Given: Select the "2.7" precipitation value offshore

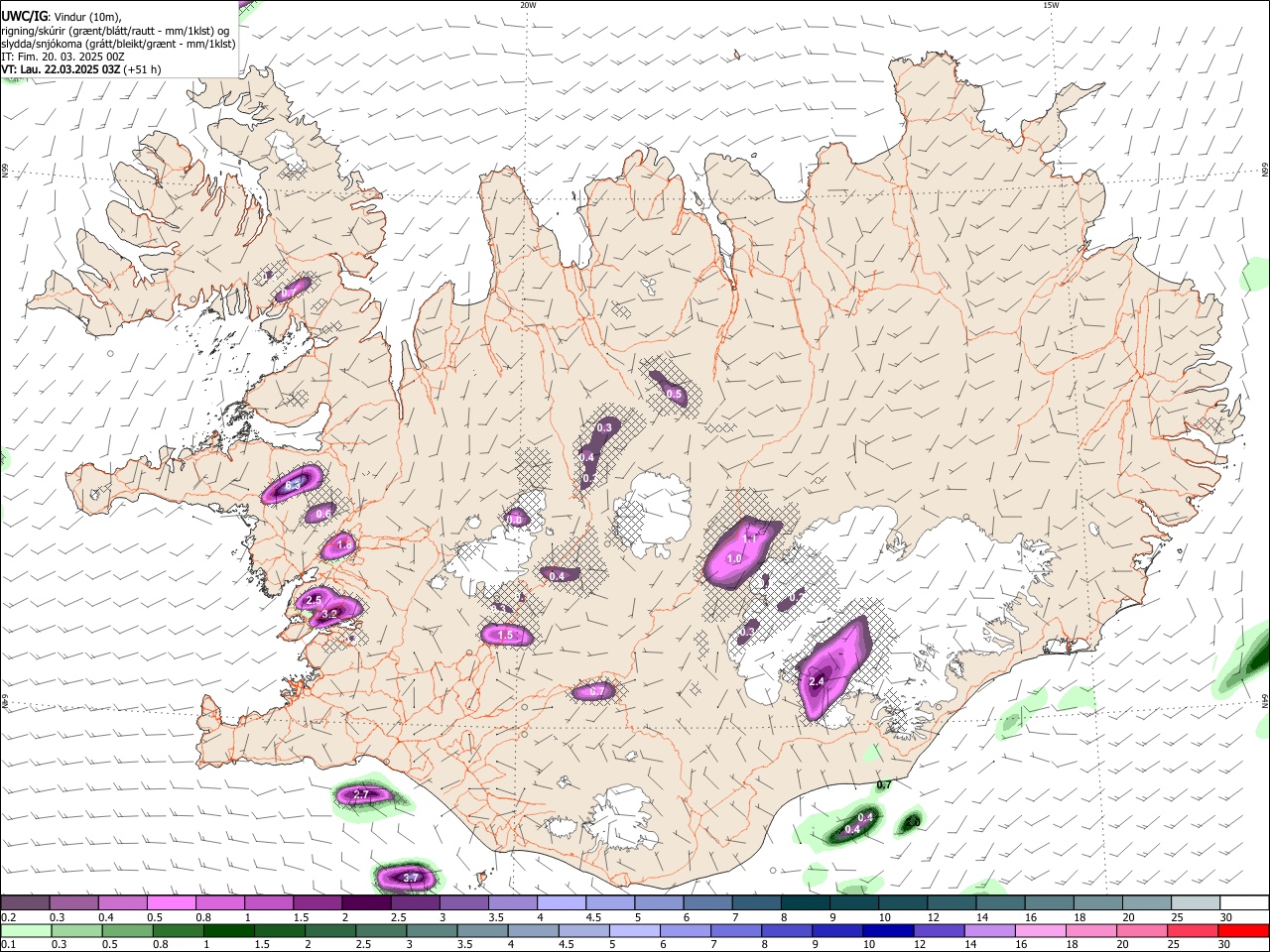Looking at the screenshot, I should pyautogui.click(x=361, y=794).
